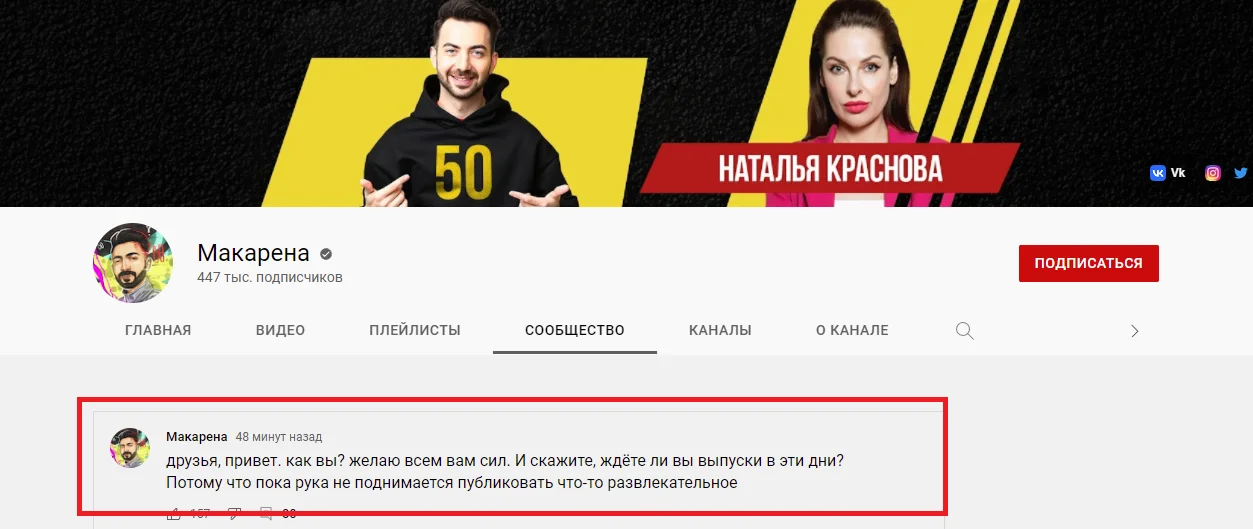The width and height of the screenshot is (1253, 529).
Task: Switch to the ГЛАВНАЯ tab
Action: 158,330
